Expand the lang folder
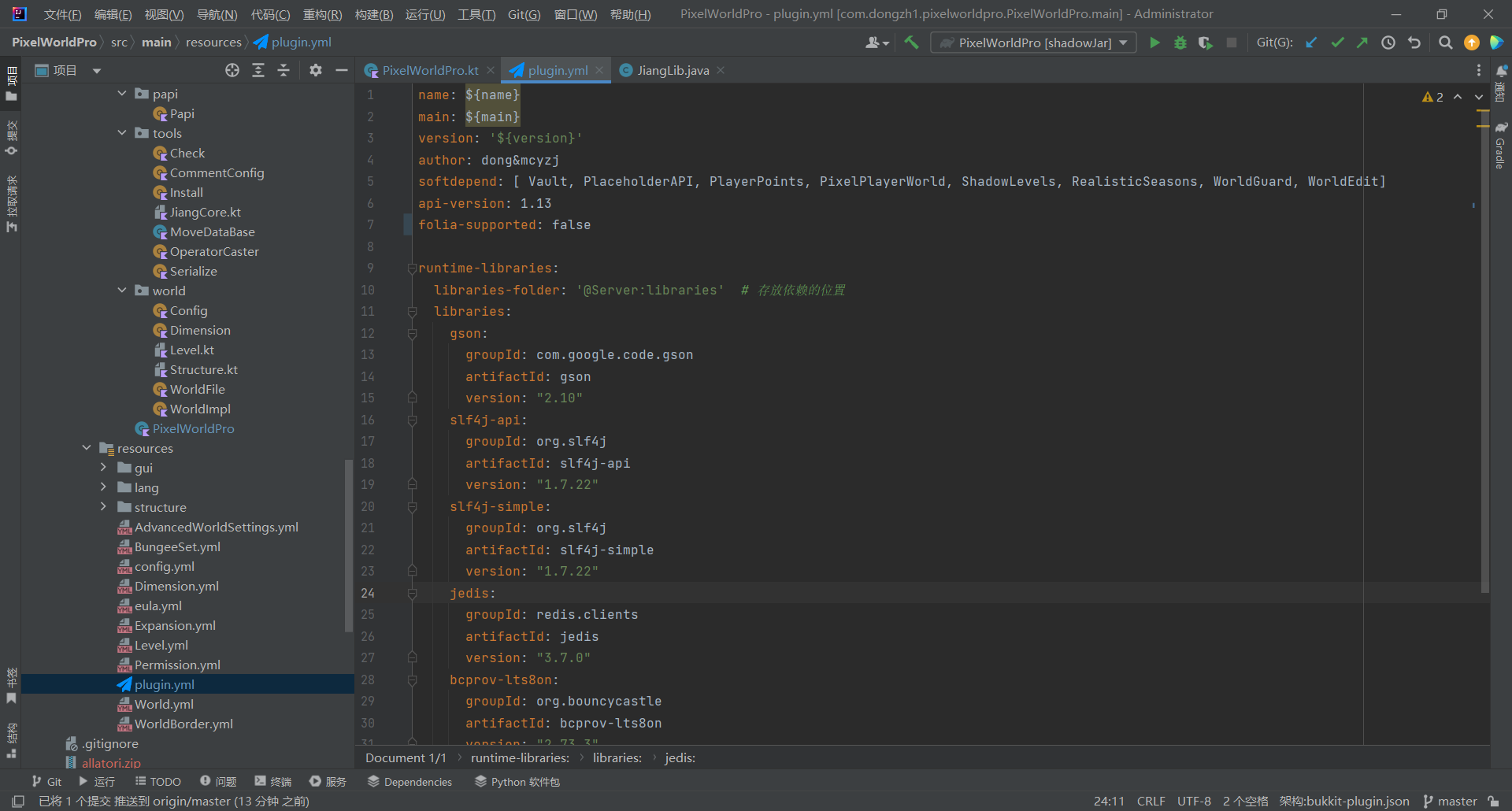 [103, 487]
